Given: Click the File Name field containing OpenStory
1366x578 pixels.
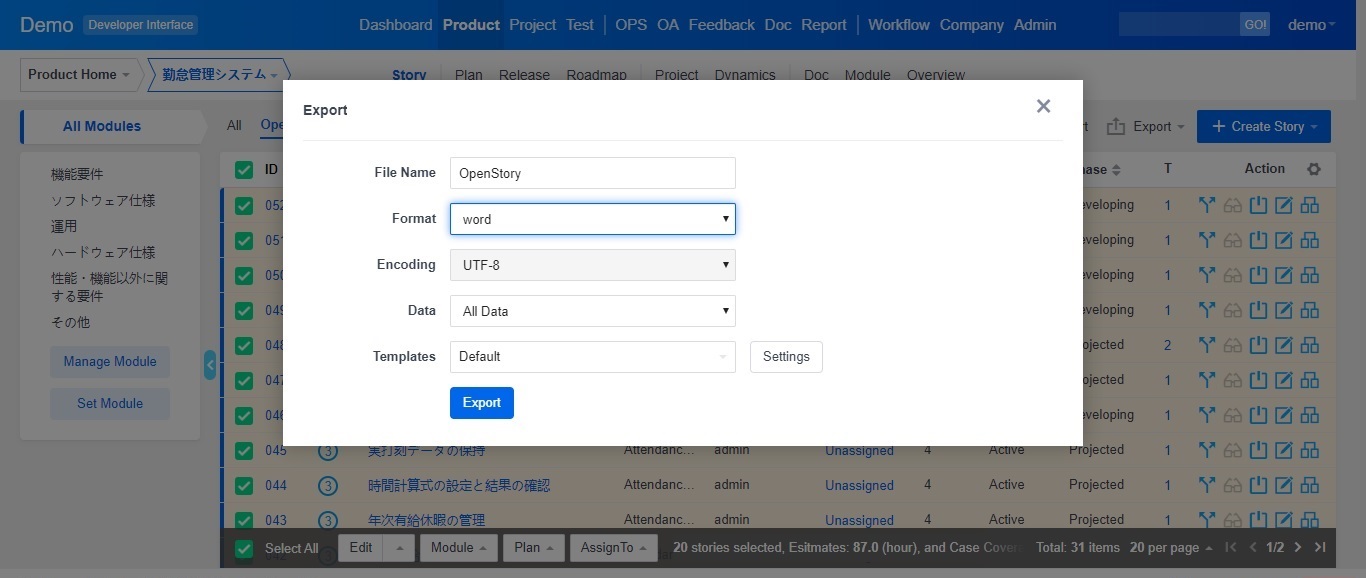Looking at the screenshot, I should [x=592, y=173].
